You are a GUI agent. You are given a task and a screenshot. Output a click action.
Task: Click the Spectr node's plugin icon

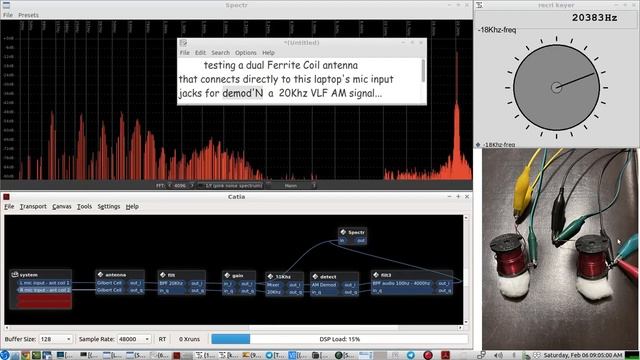point(343,232)
